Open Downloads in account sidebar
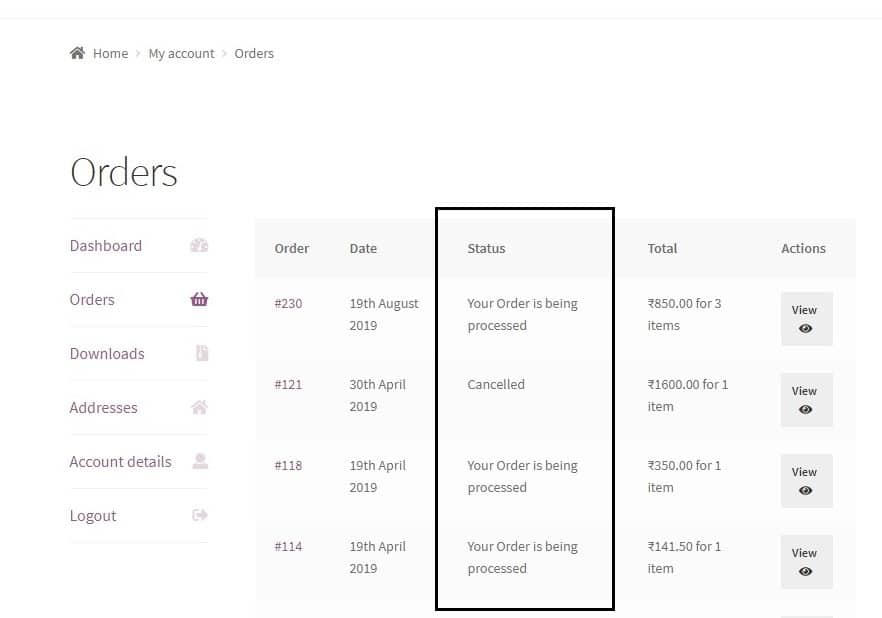The image size is (882, 618). 107,354
